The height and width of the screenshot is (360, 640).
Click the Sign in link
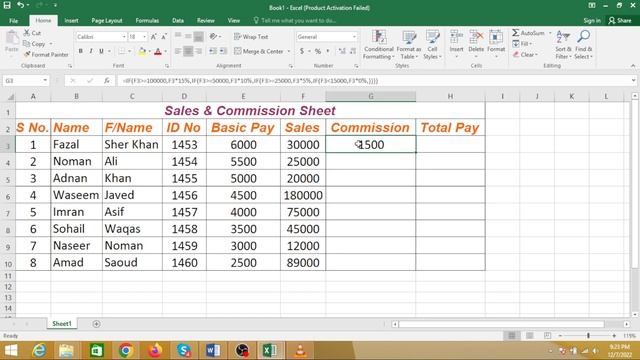tap(592, 20)
